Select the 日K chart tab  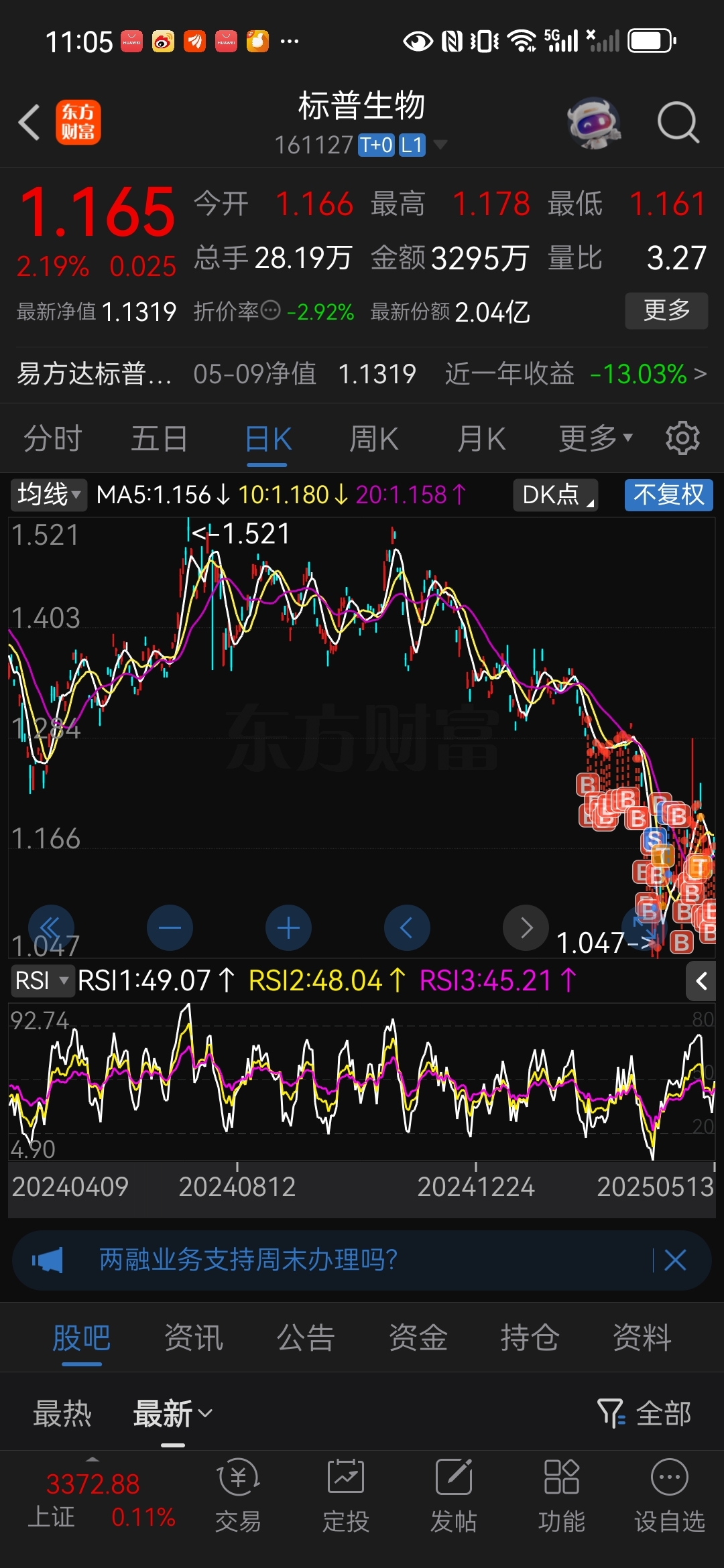(x=268, y=440)
